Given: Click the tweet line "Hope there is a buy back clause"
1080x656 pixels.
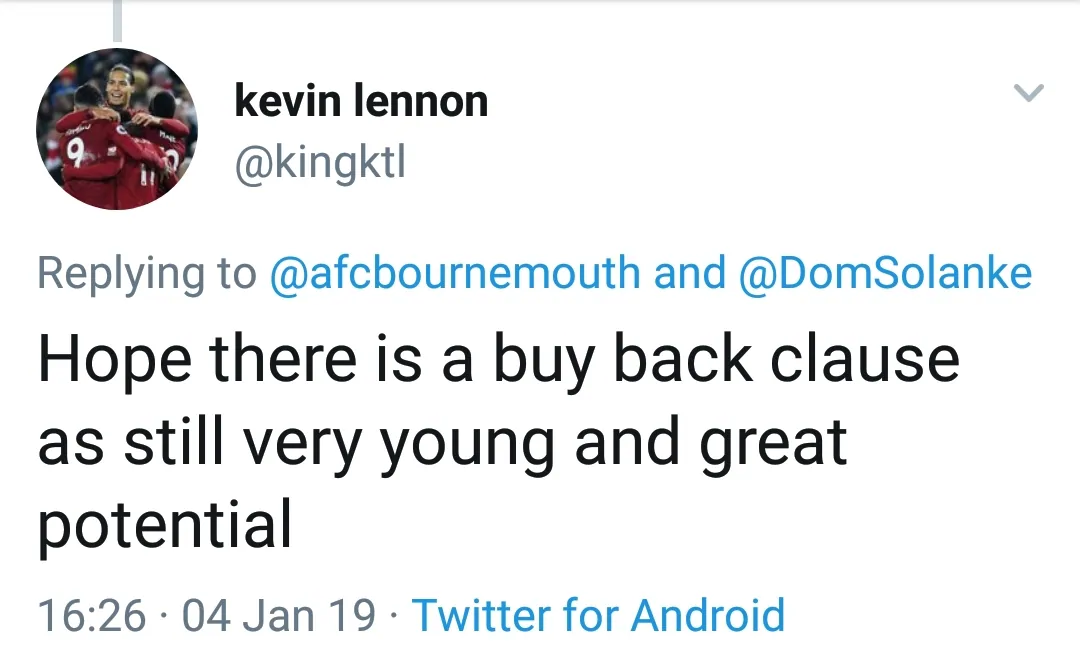Looking at the screenshot, I should click(x=498, y=361).
